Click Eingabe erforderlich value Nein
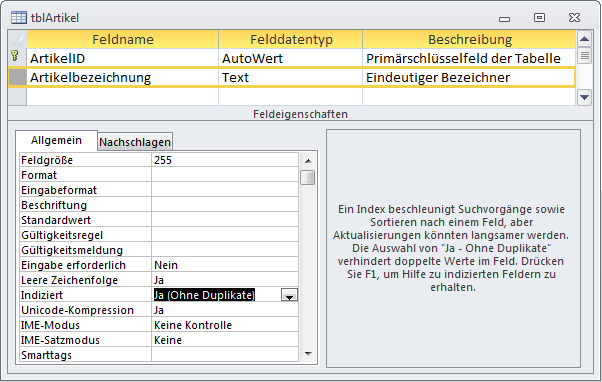Viewport: 602px width, 382px height. pos(225,265)
